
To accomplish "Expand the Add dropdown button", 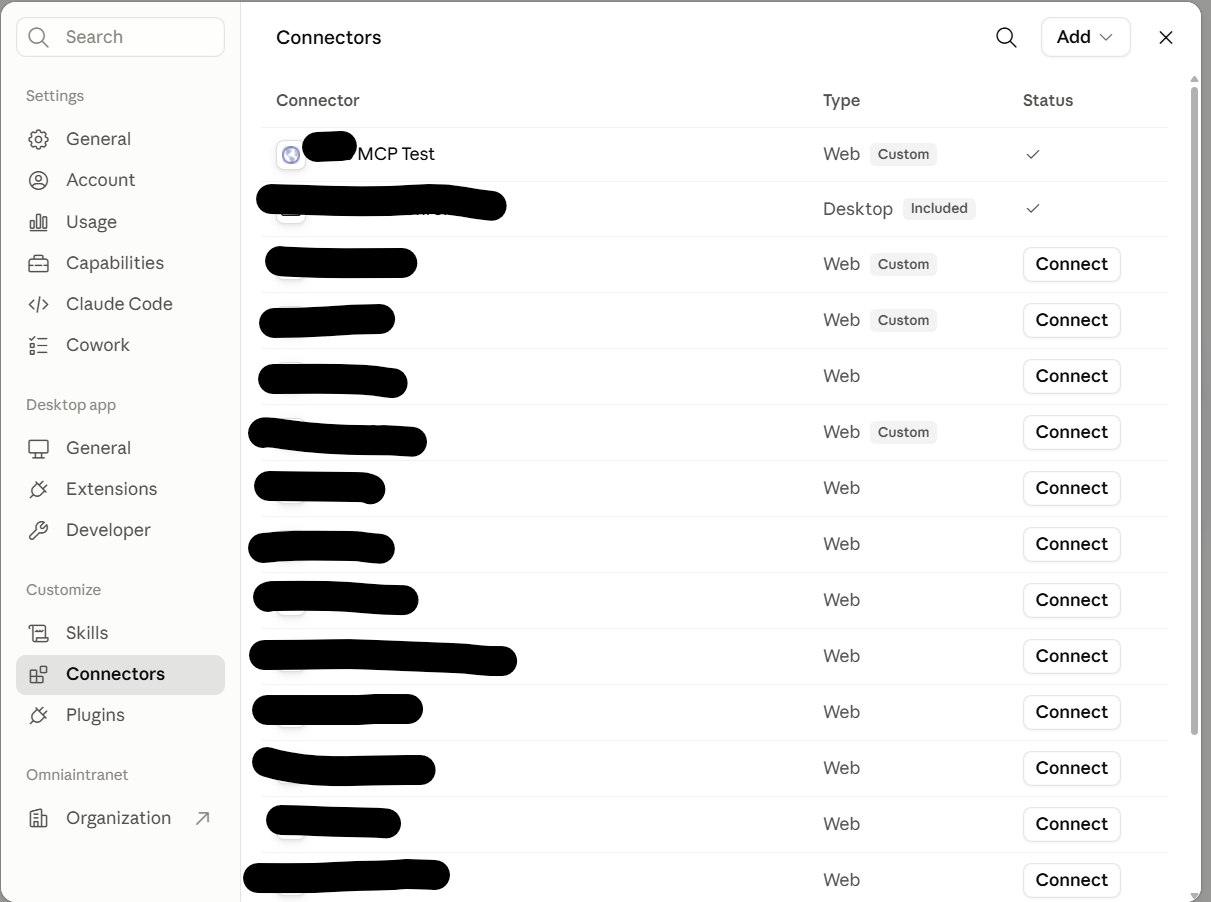I will (x=1085, y=37).
